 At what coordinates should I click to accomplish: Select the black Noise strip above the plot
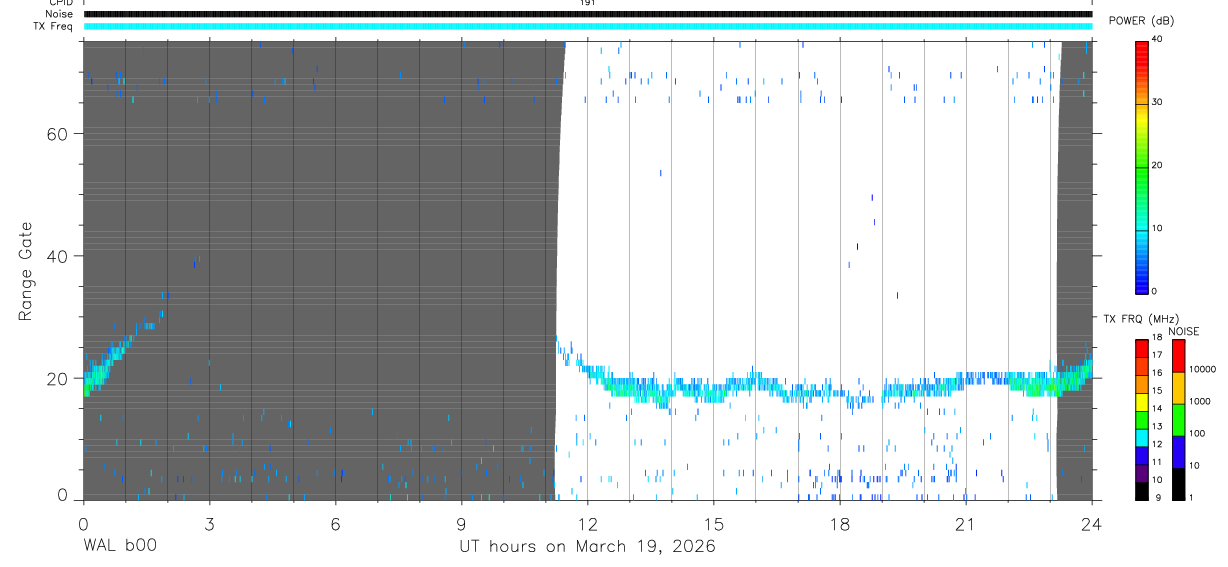(588, 14)
